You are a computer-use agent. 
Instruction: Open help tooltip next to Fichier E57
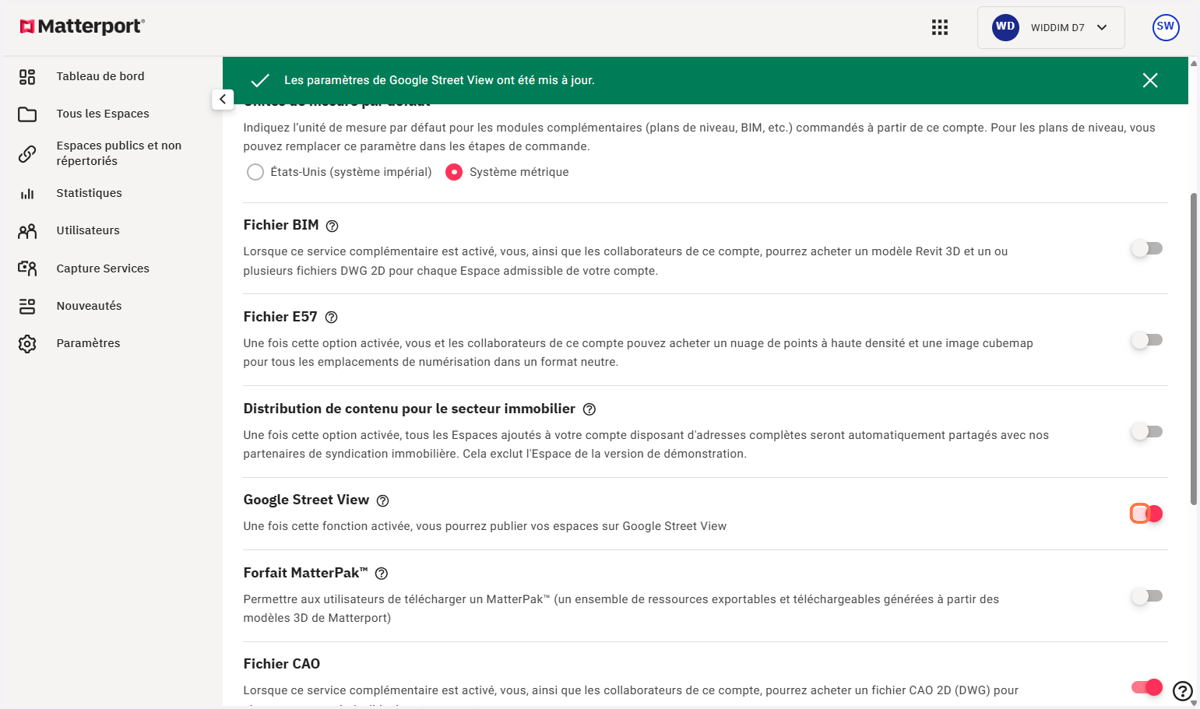tap(331, 317)
